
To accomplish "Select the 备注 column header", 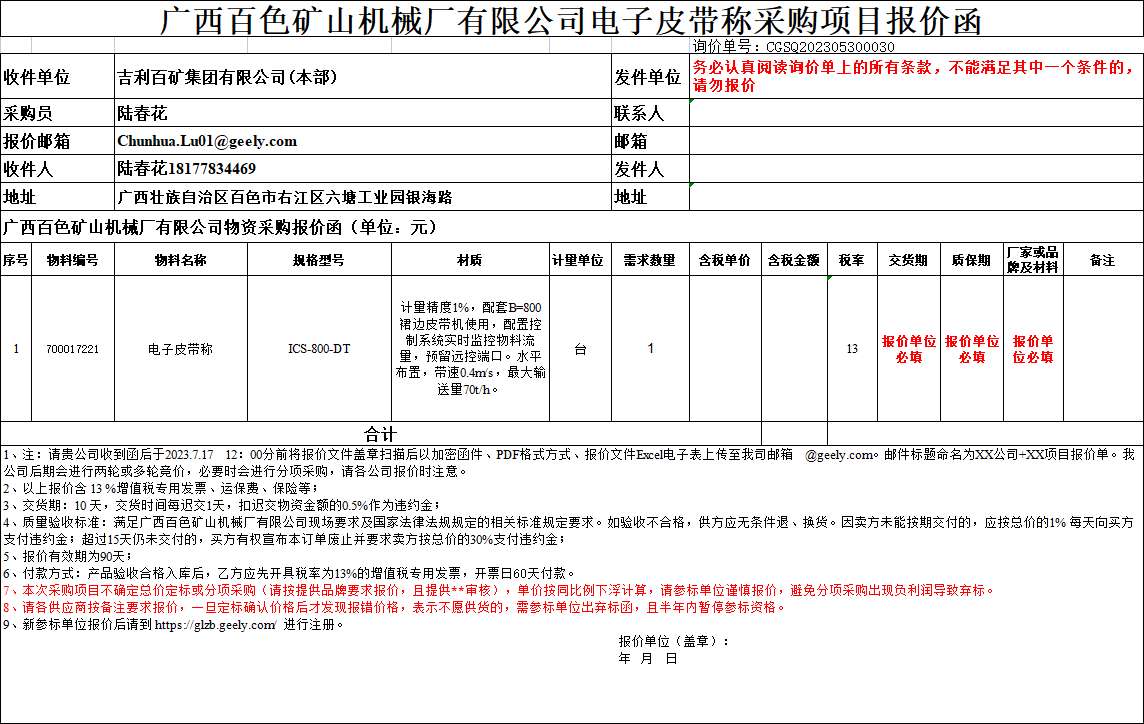I will 1102,260.
